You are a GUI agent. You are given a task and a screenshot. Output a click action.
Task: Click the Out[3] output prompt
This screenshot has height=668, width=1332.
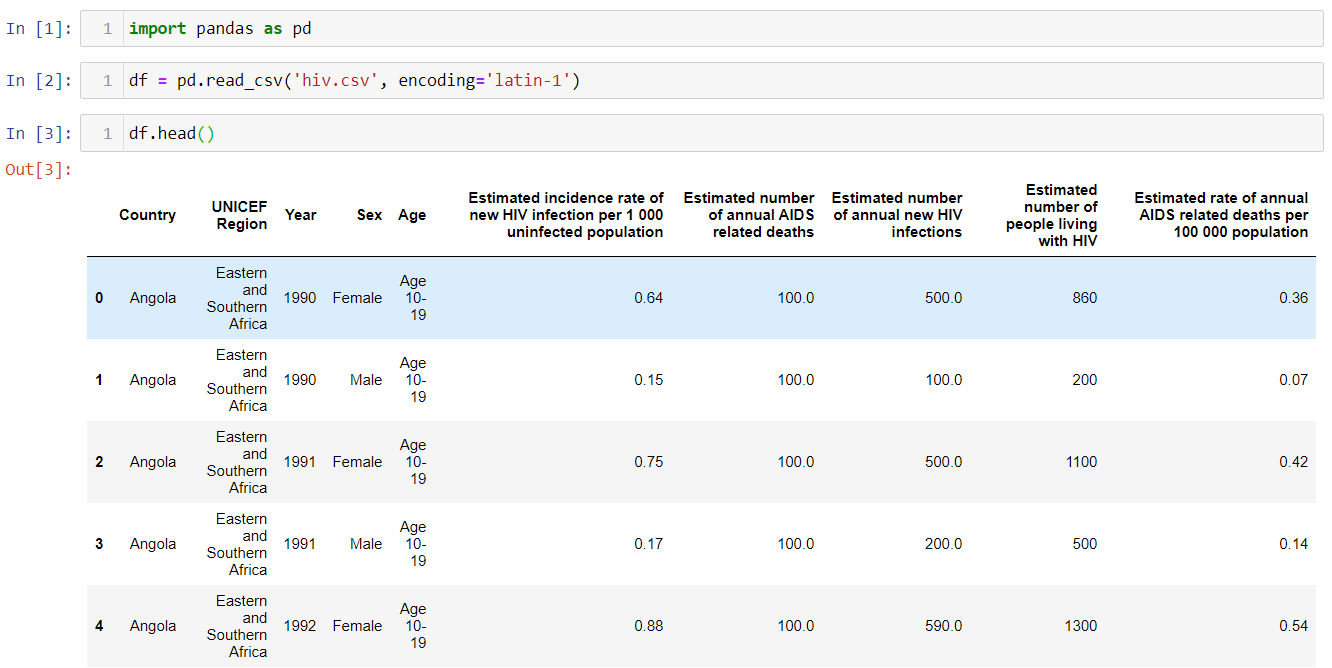[x=39, y=169]
